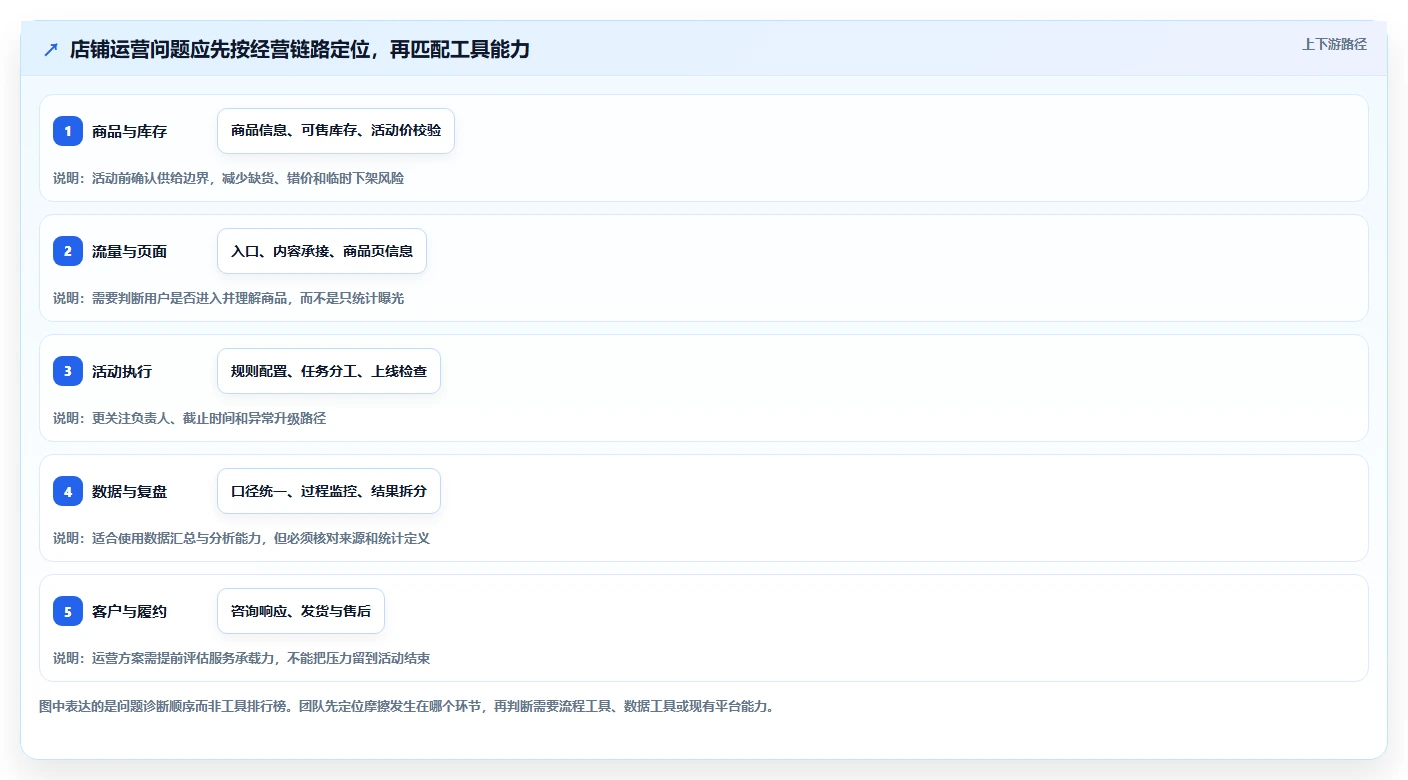This screenshot has height=780, width=1408.
Task: Click the note about 需要判断用户是否进入并理解商品
Action: (229, 298)
